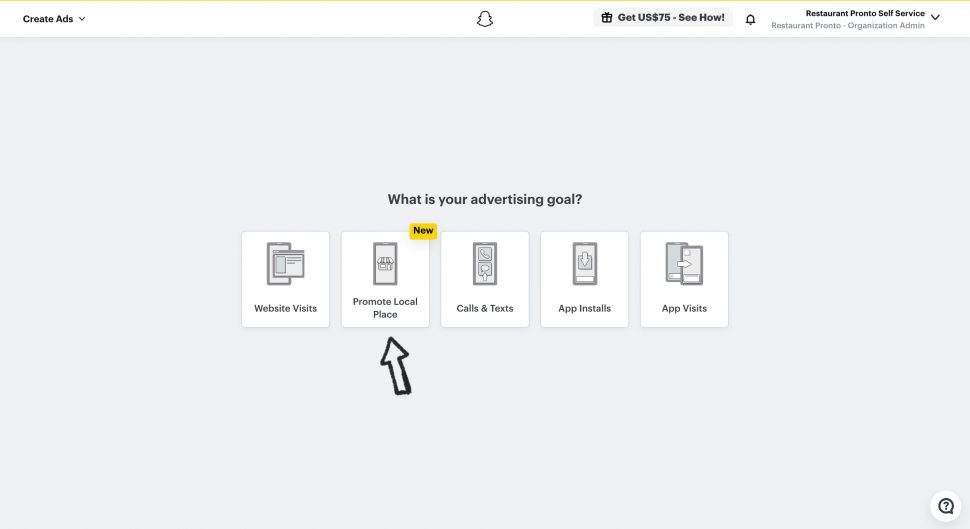Viewport: 970px width, 529px height.
Task: Click the App Installs label
Action: coord(584,308)
